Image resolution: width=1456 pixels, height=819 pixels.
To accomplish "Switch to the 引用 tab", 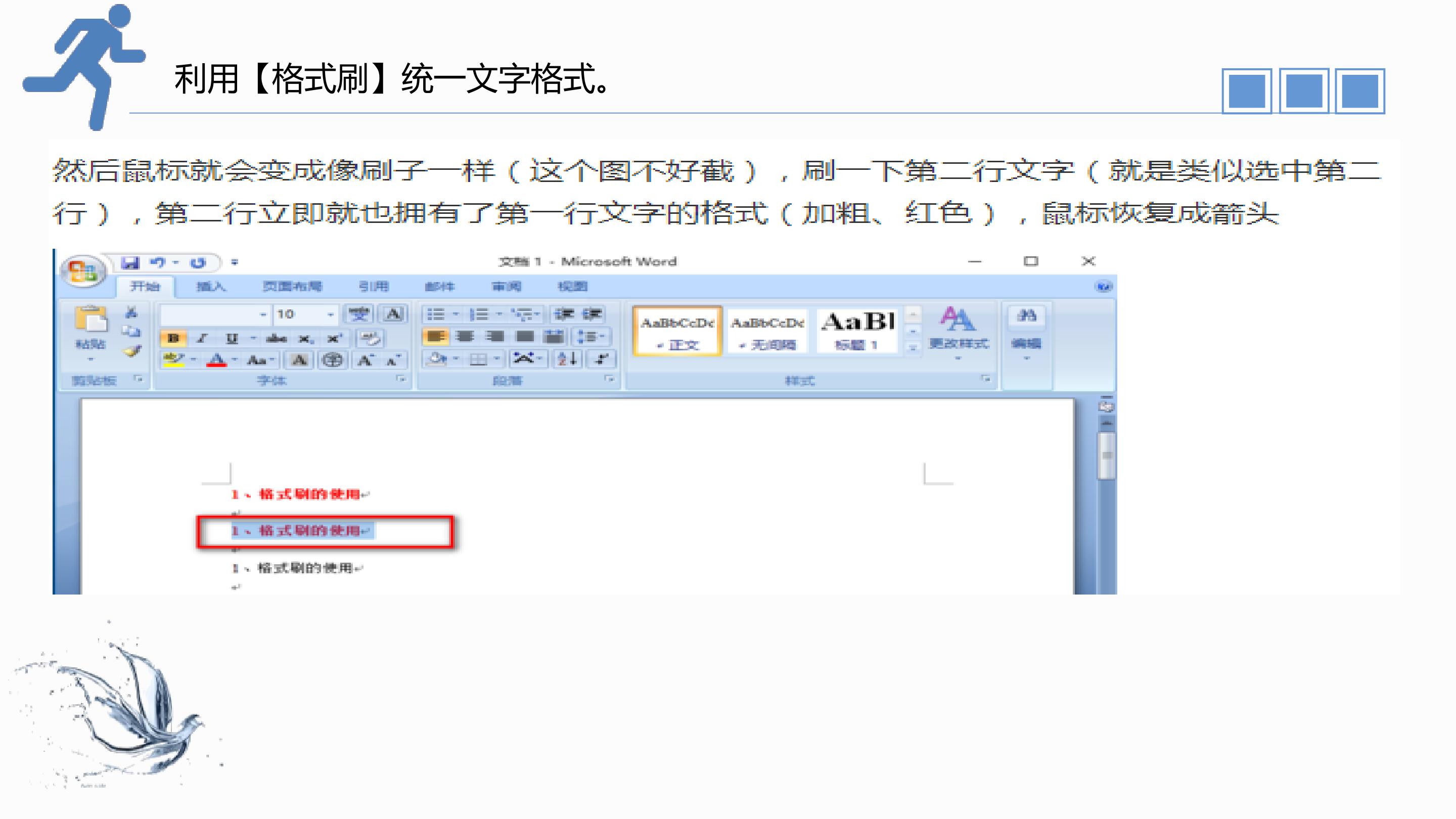I will point(374,287).
